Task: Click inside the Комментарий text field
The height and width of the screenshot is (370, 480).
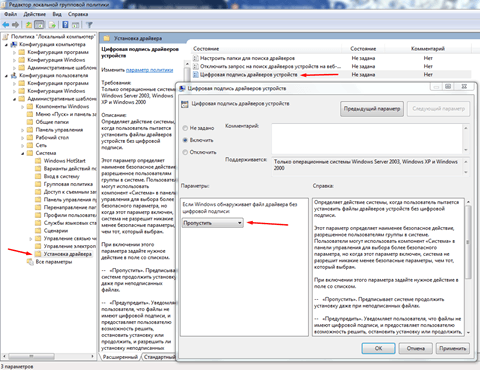Action: pos(367,139)
